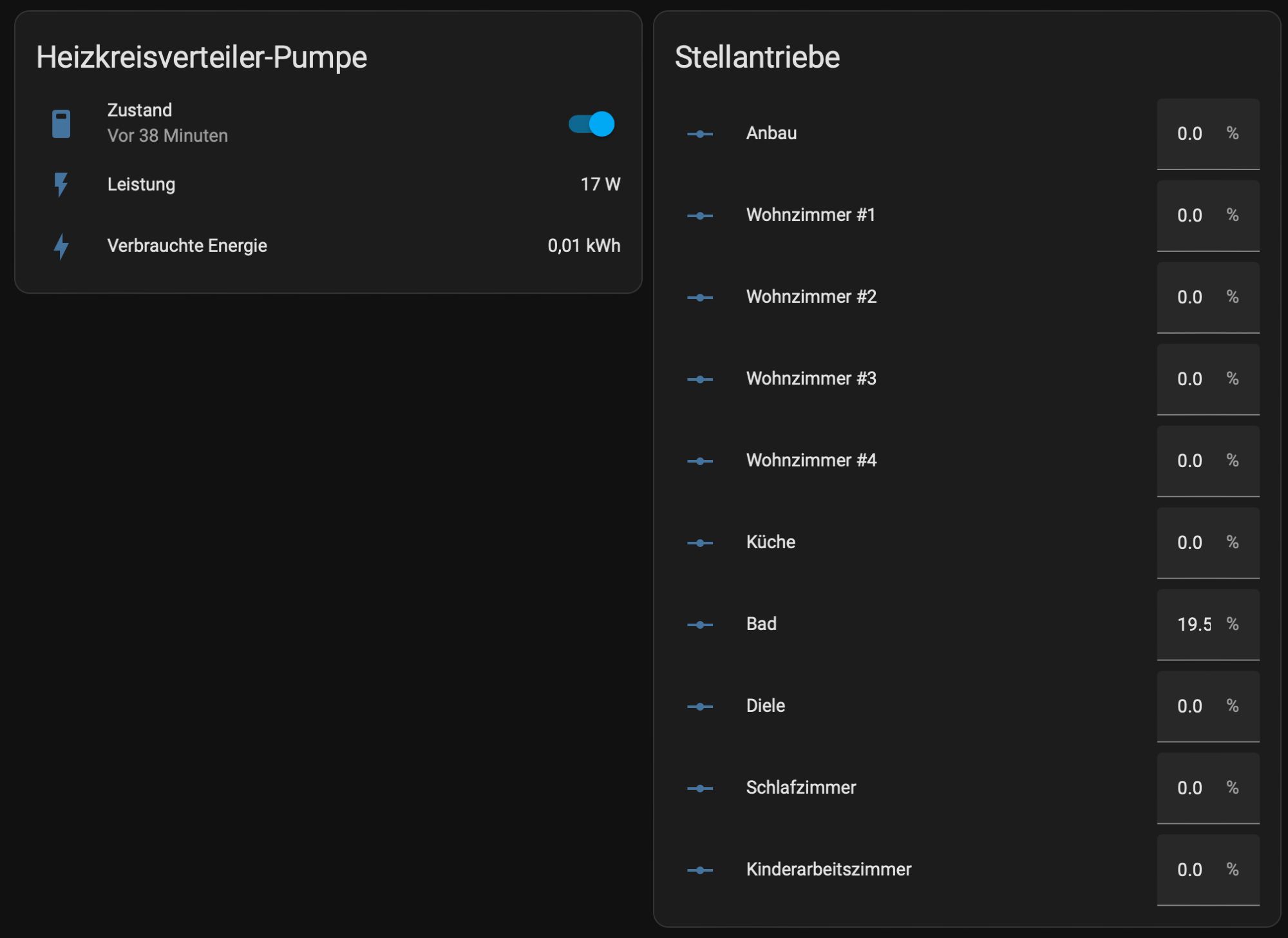Click the Leistung label
Screen dimensions: 1288x938
click(141, 185)
